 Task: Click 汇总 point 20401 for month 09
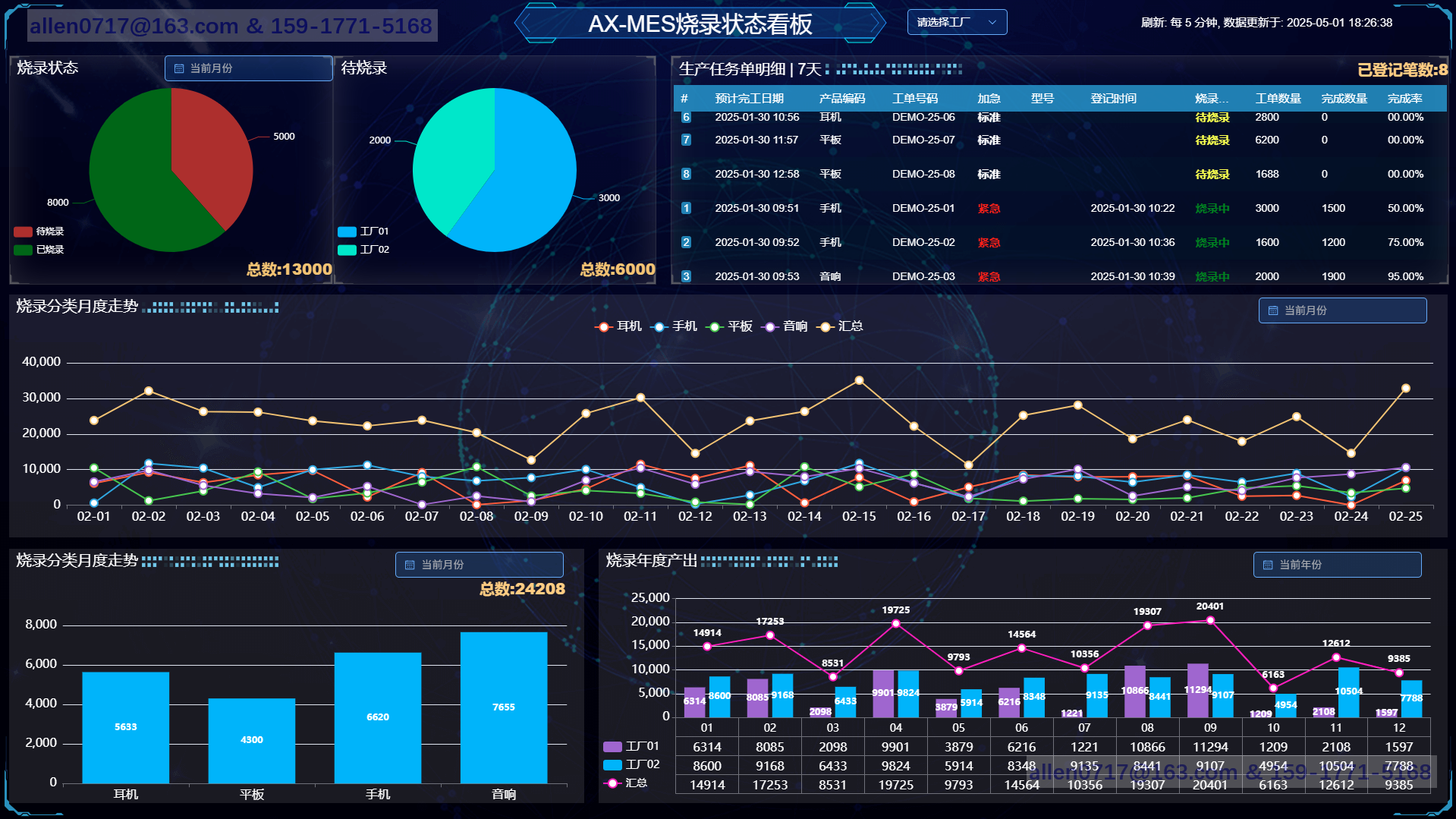1210,620
